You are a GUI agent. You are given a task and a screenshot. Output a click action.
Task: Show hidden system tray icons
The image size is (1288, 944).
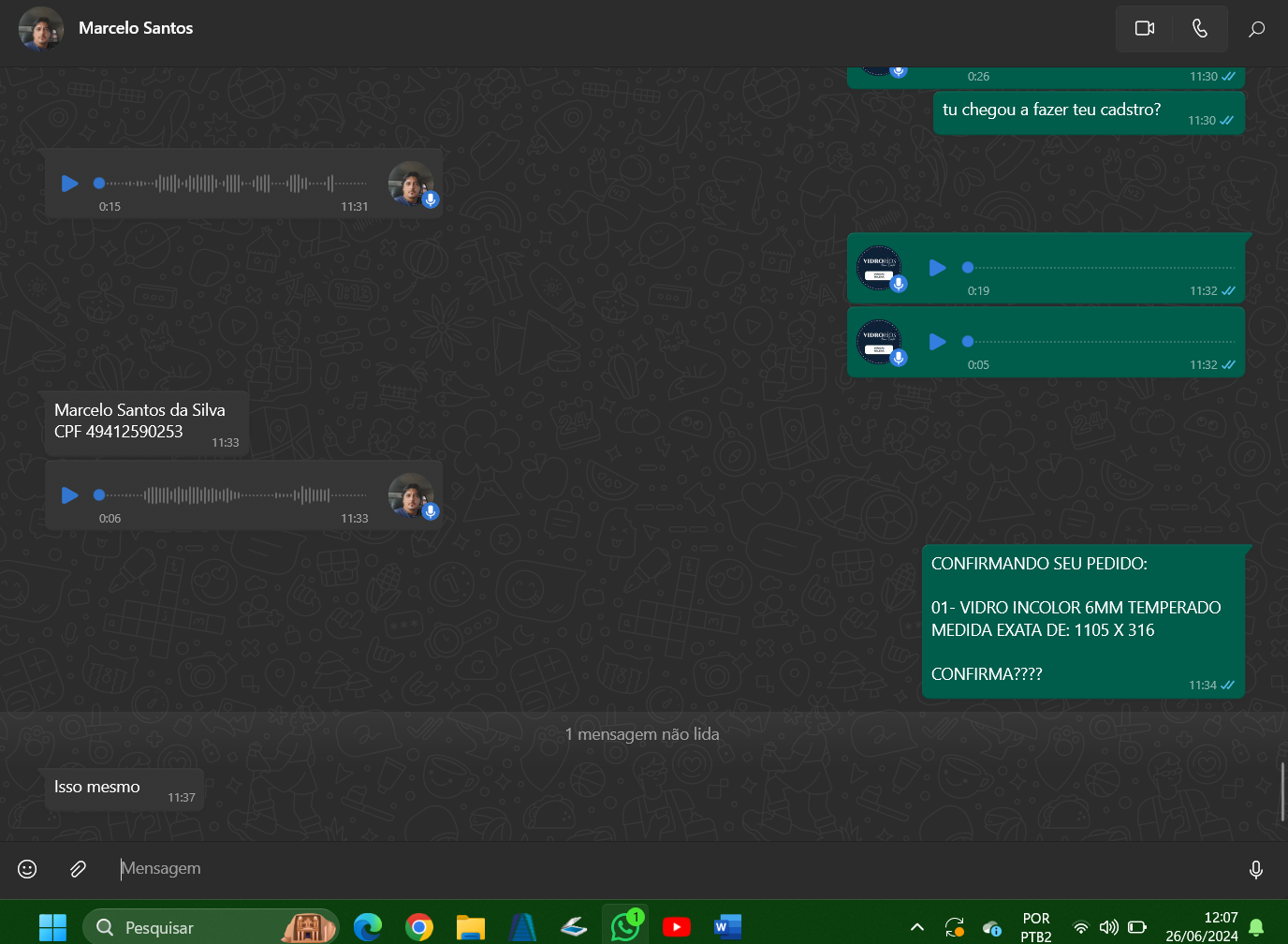point(917,927)
